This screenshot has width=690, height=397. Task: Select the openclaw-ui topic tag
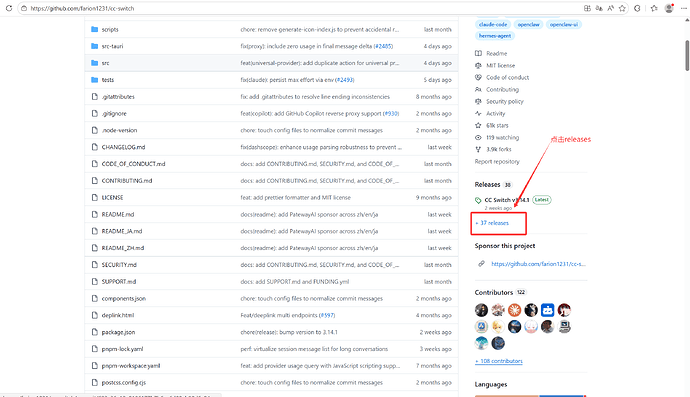click(564, 25)
